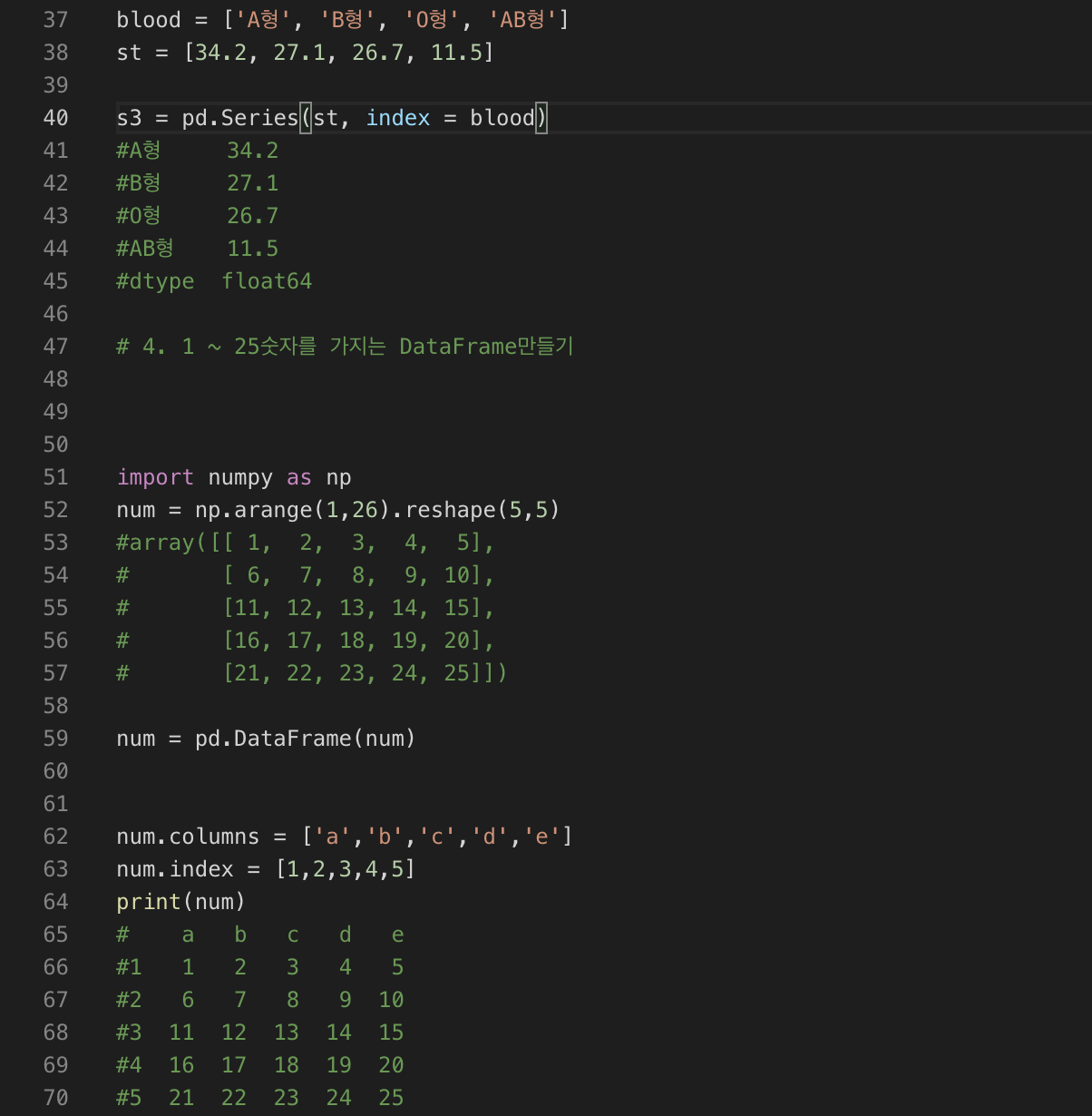This screenshot has width=1092, height=1116.
Task: Click 'pd.DataFrame' on line 59
Action: click(272, 739)
